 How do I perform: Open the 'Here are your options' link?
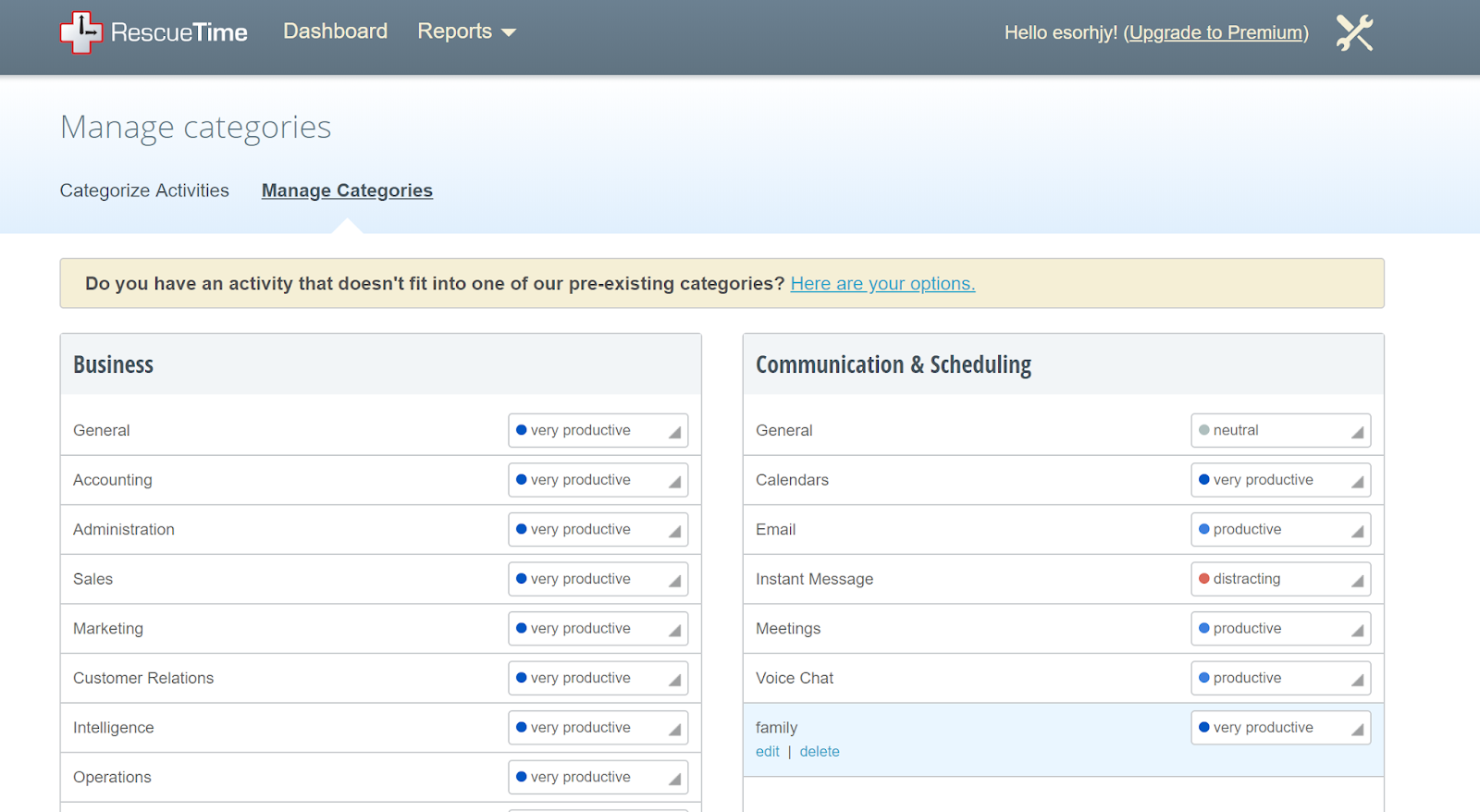(x=882, y=284)
